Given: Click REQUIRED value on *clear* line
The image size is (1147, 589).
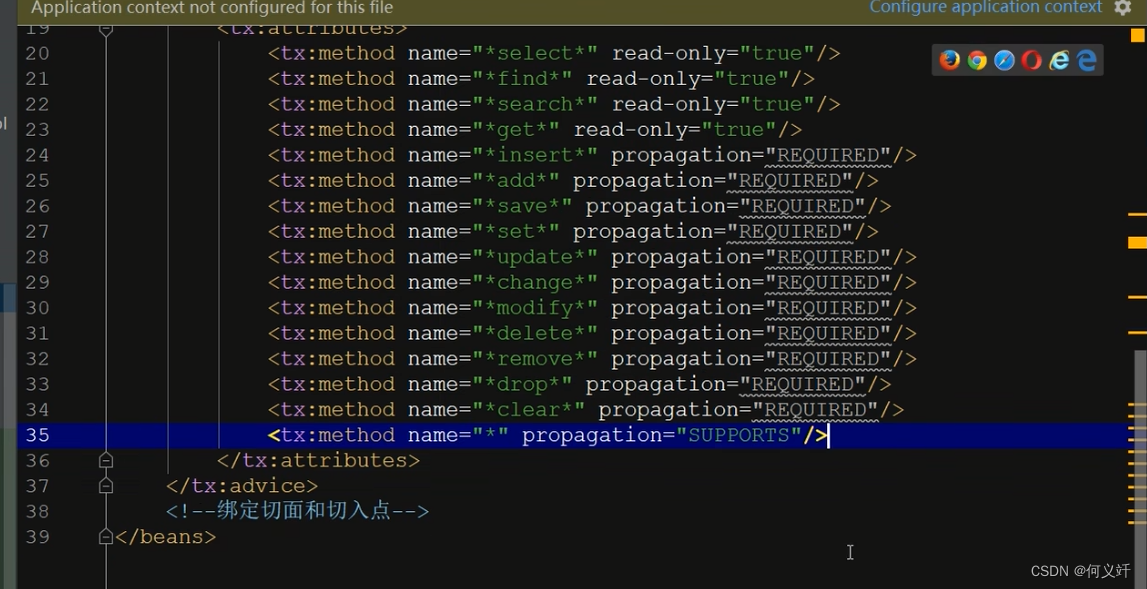Looking at the screenshot, I should pos(816,410).
